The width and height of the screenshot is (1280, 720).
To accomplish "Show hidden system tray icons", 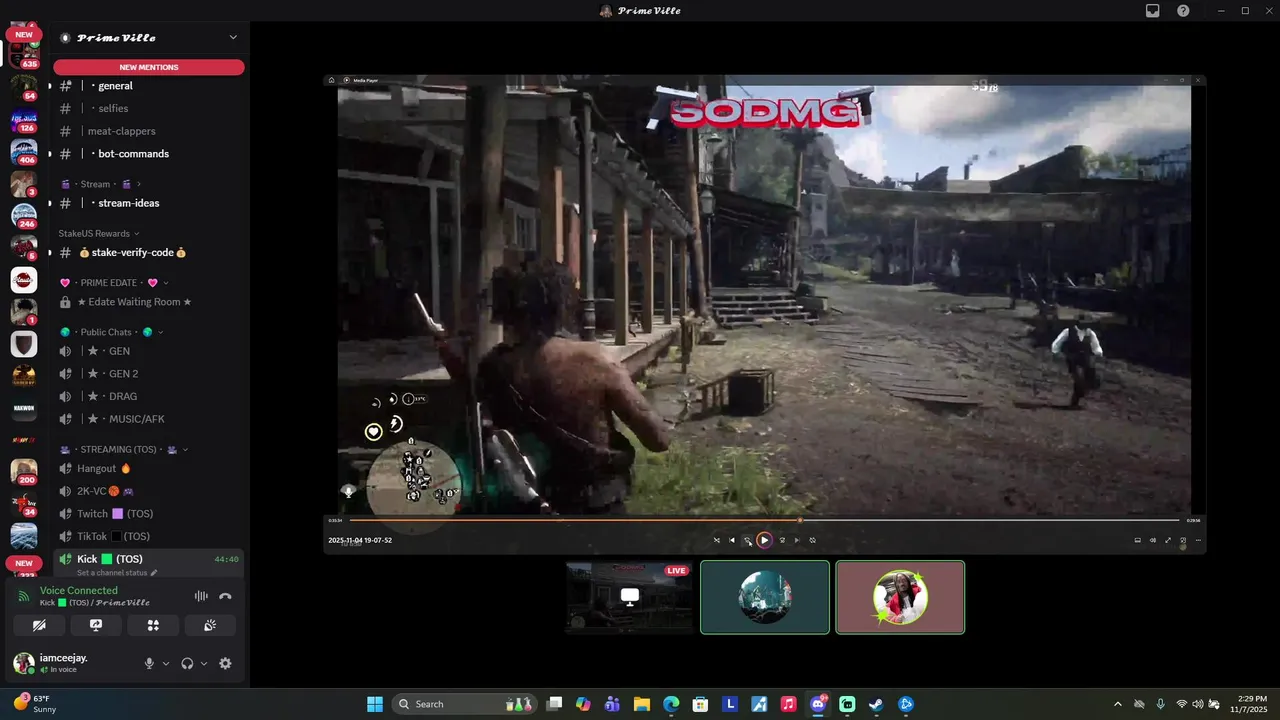I will tap(1118, 704).
